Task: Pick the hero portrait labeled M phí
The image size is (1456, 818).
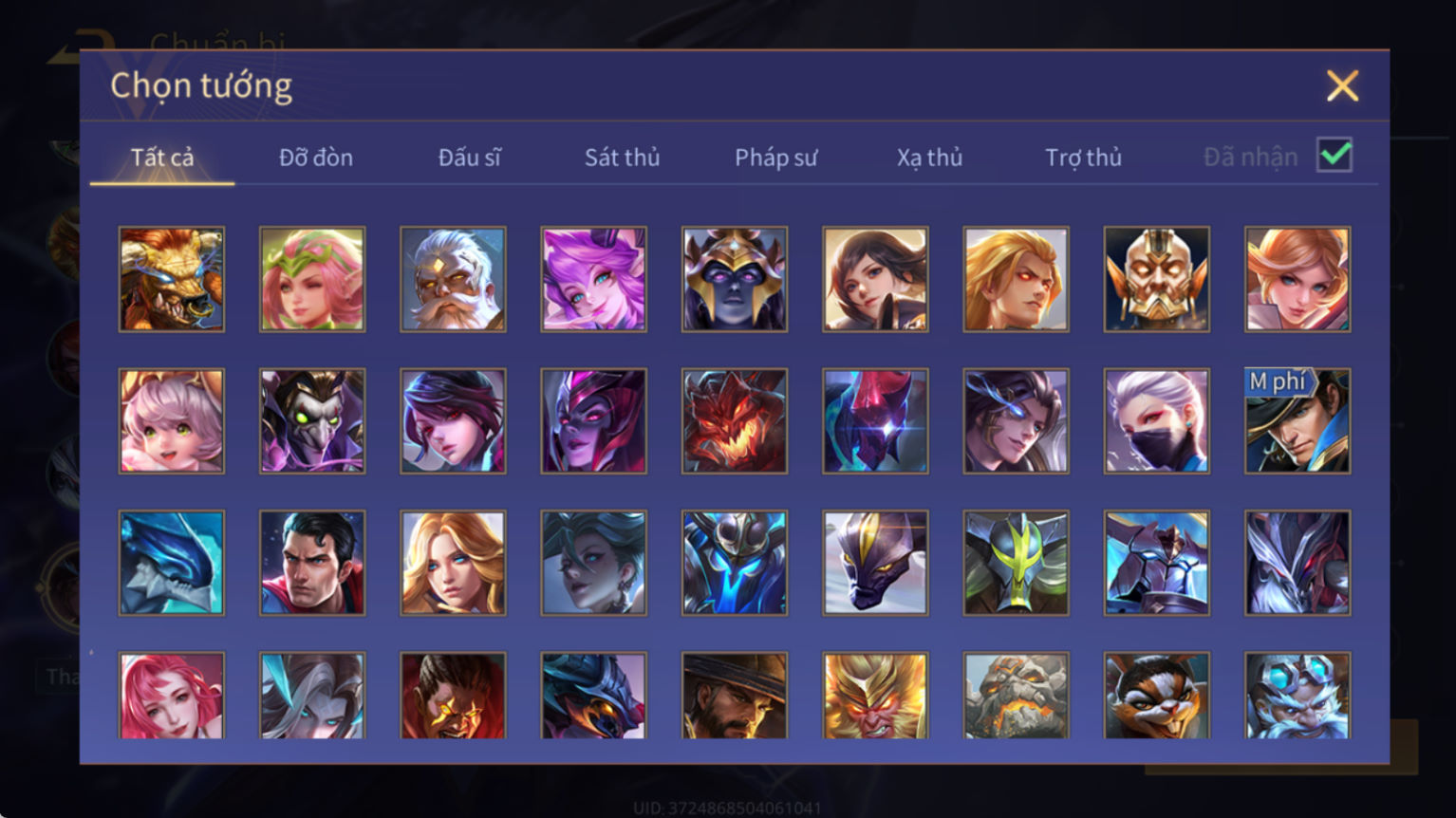Action: click(x=1297, y=421)
